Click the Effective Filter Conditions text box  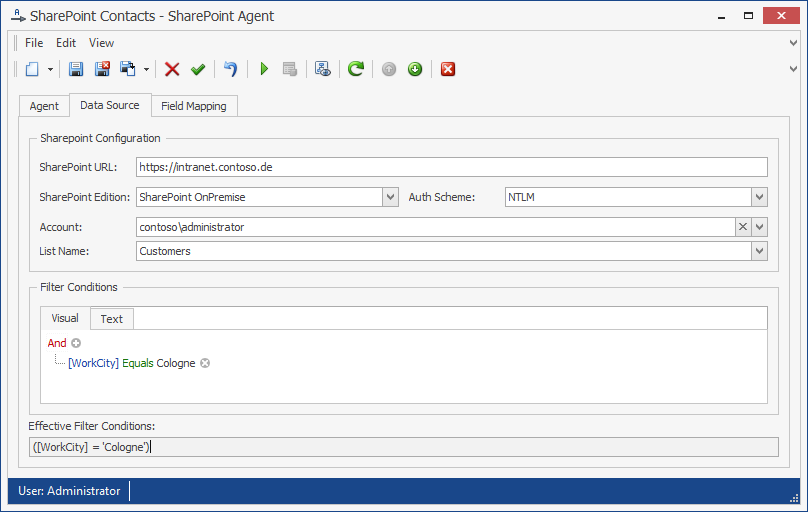403,447
